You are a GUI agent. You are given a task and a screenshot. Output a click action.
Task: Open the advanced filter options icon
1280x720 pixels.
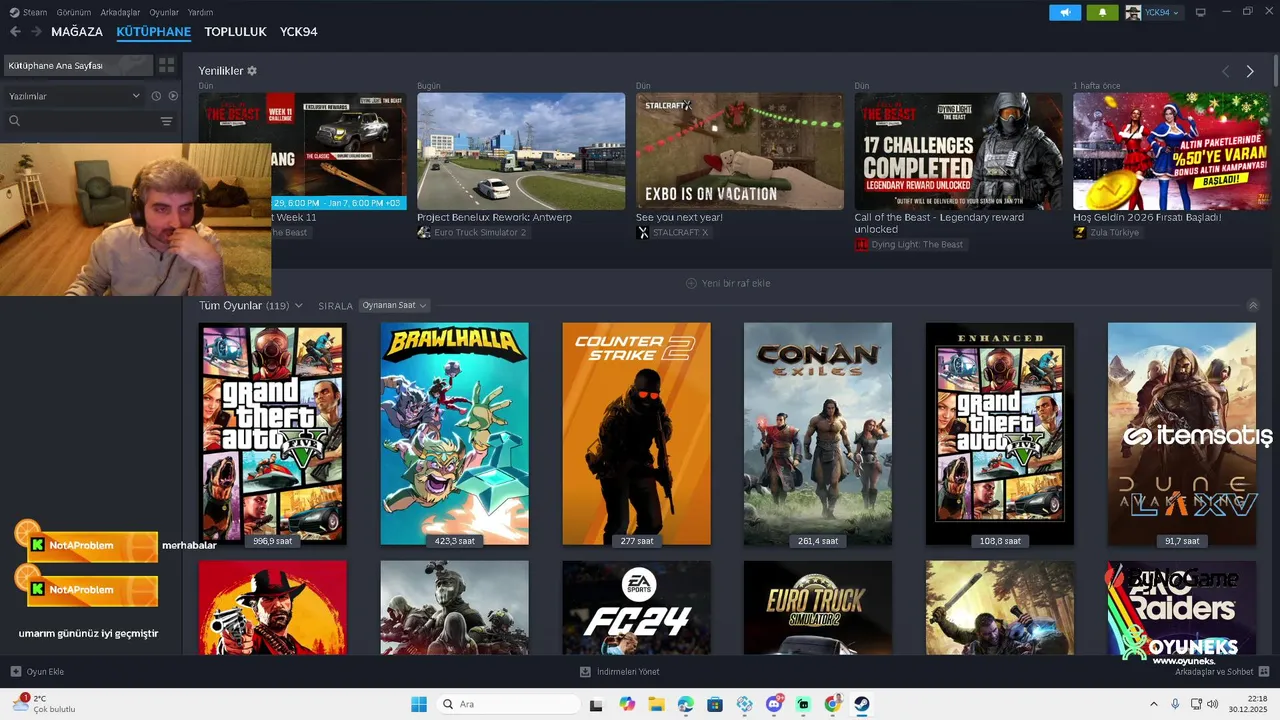point(166,121)
